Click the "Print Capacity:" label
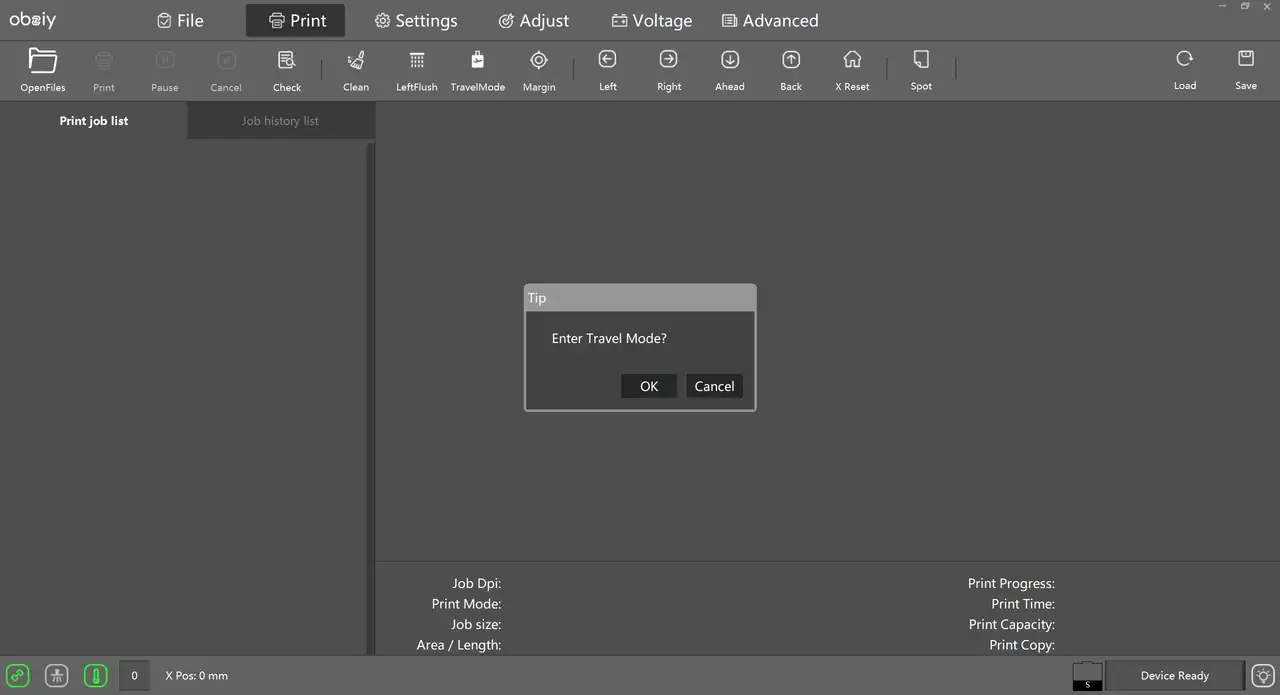The image size is (1280, 695). [1012, 624]
